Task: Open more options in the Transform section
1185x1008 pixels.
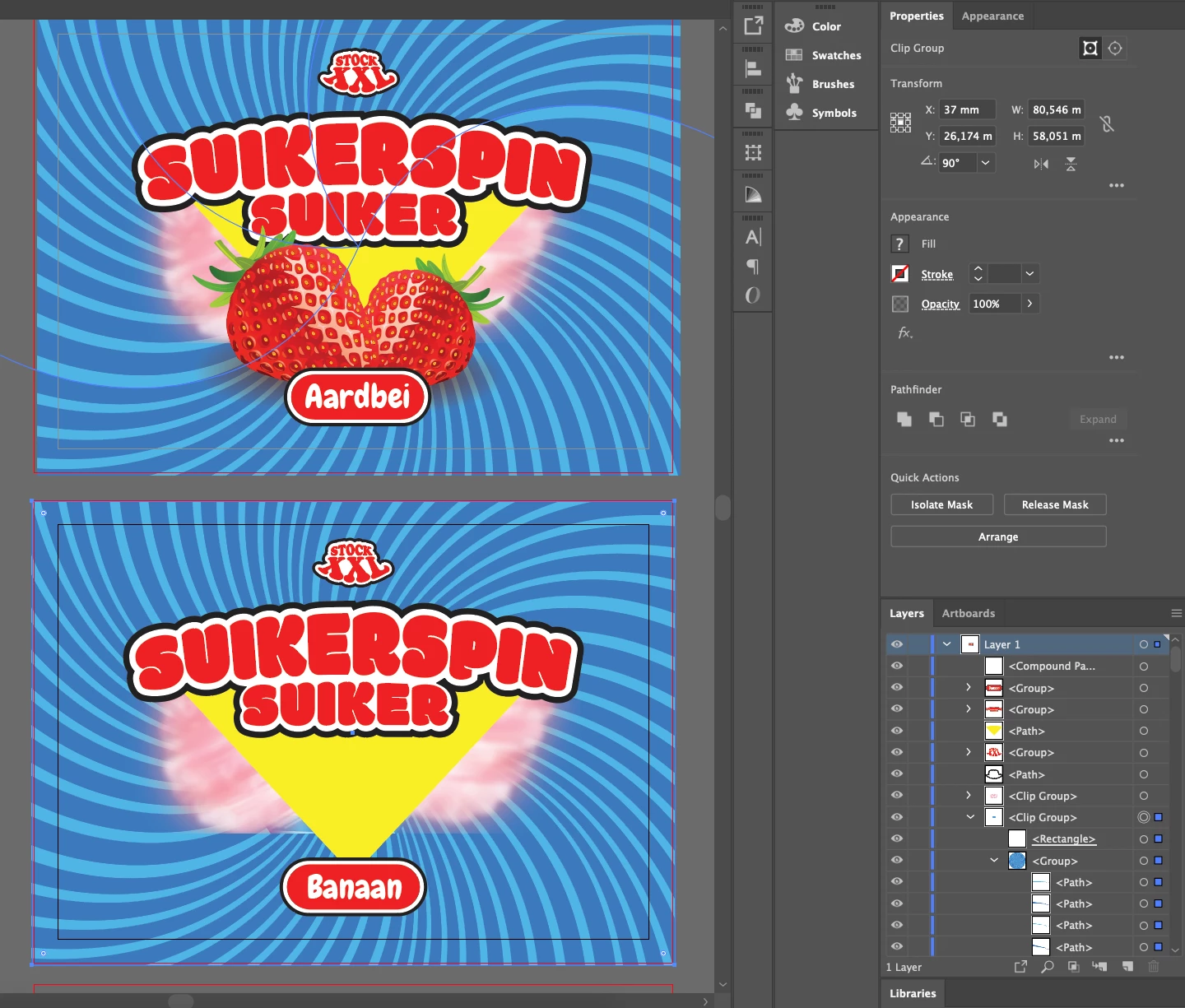Action: click(x=1116, y=185)
